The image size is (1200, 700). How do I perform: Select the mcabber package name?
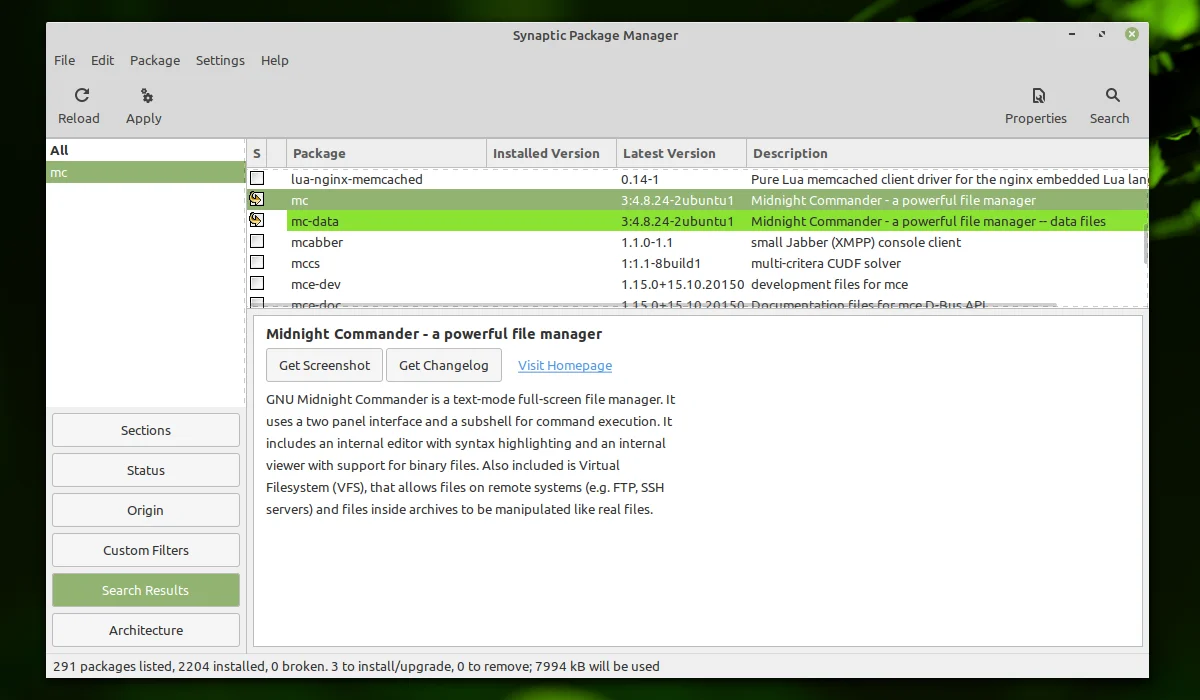tap(317, 242)
